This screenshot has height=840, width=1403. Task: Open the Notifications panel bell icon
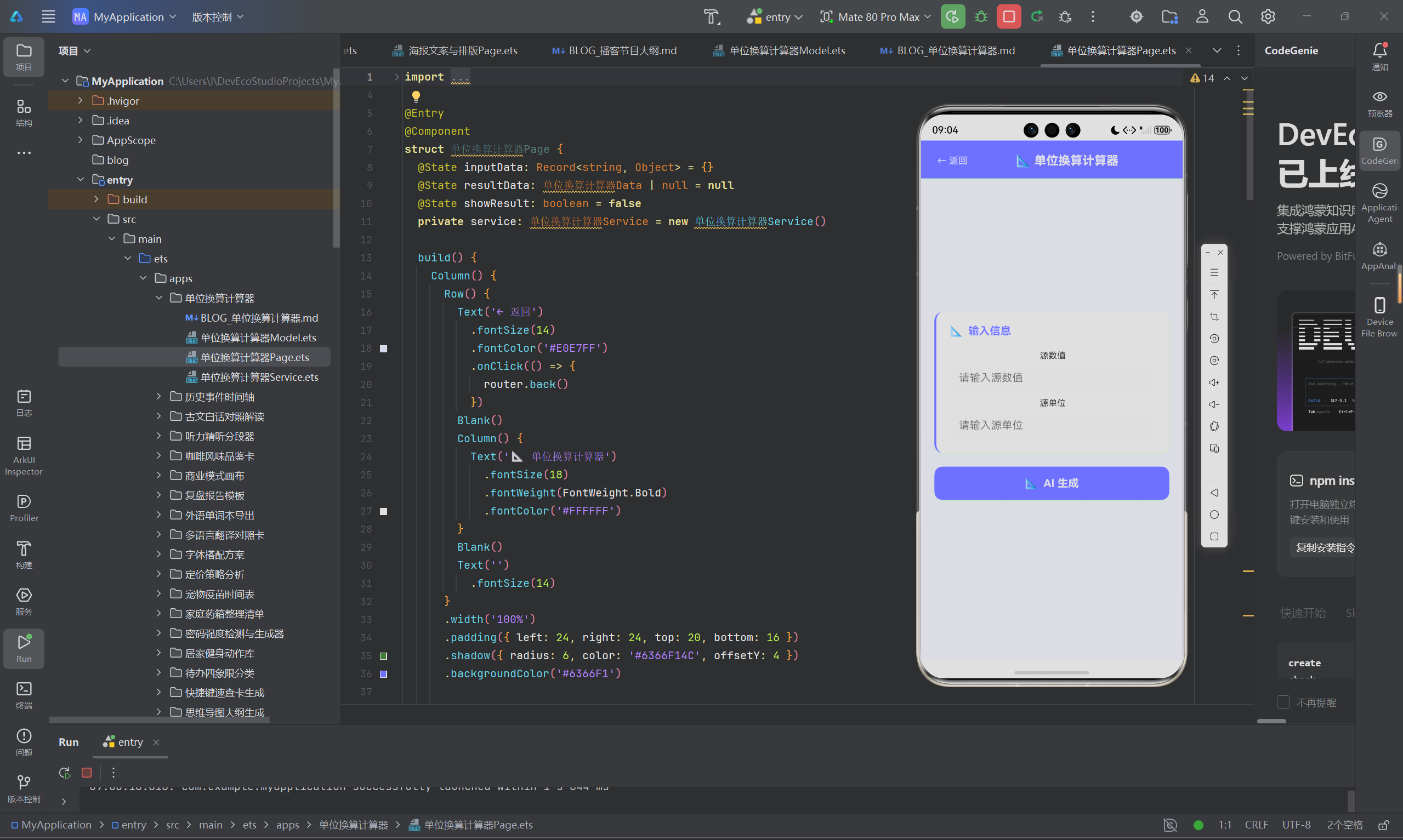click(x=1379, y=56)
